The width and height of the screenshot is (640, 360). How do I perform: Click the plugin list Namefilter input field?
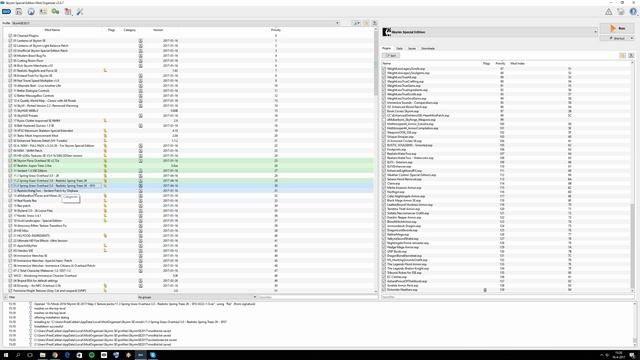508,297
